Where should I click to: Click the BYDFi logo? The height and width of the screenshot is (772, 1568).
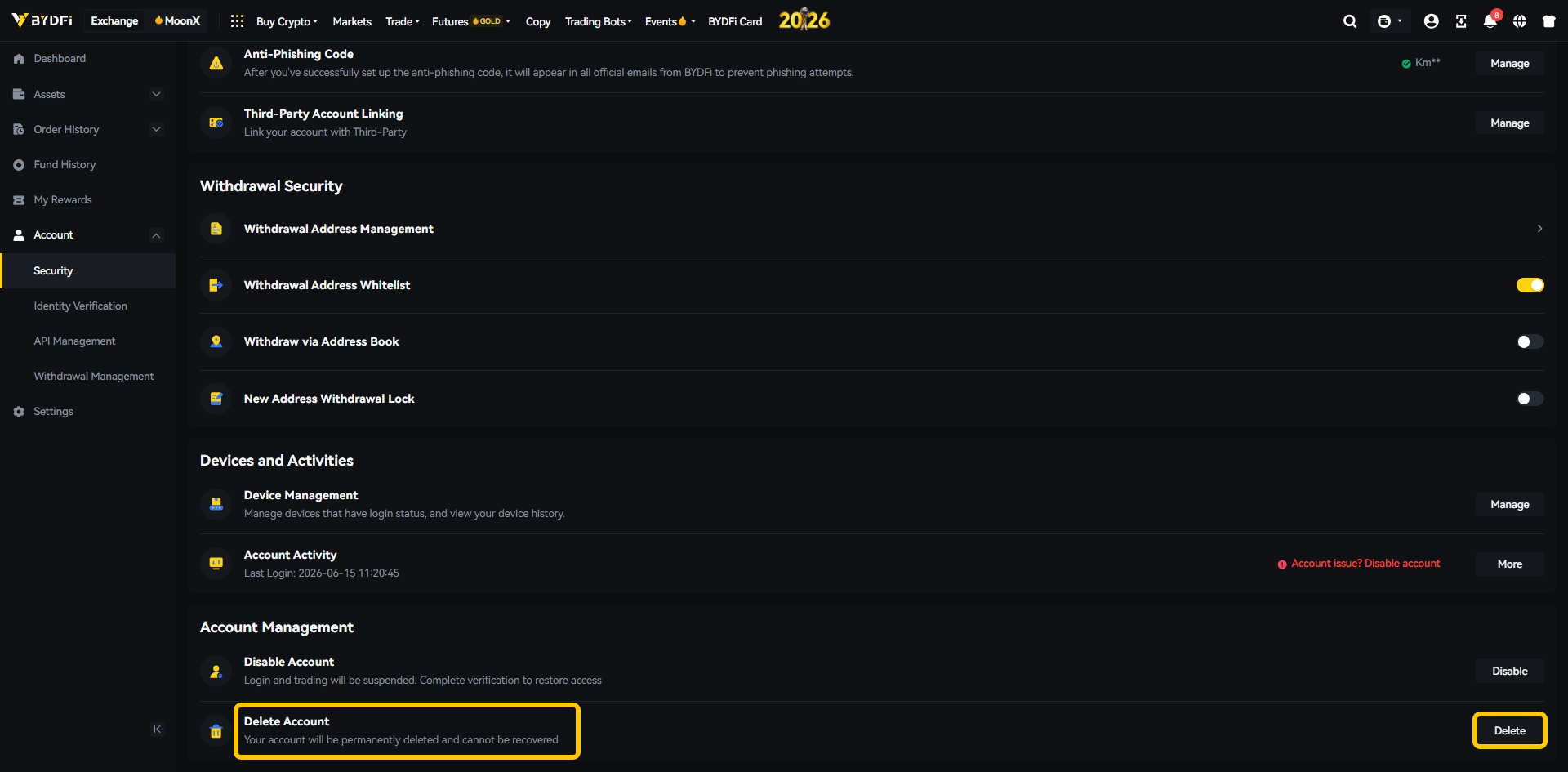click(x=42, y=20)
